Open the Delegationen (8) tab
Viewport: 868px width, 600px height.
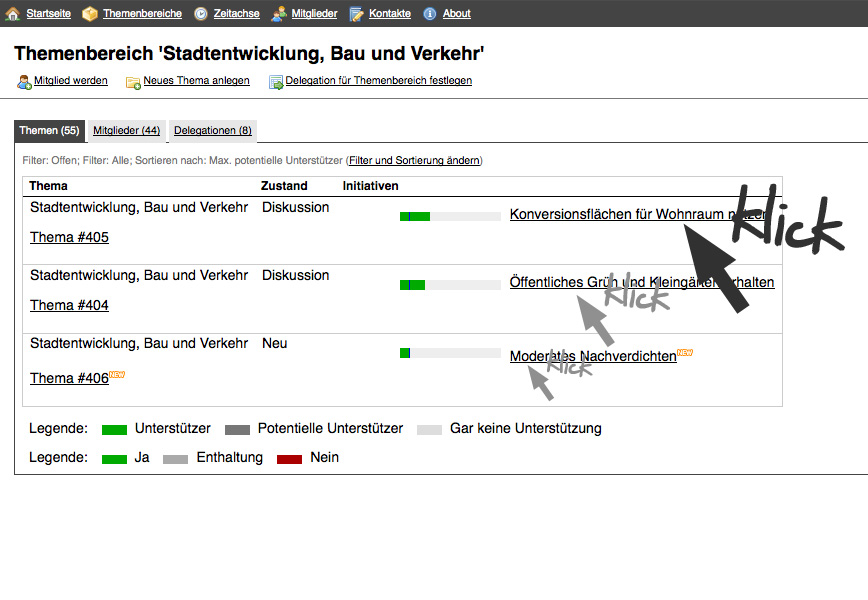[x=213, y=131]
